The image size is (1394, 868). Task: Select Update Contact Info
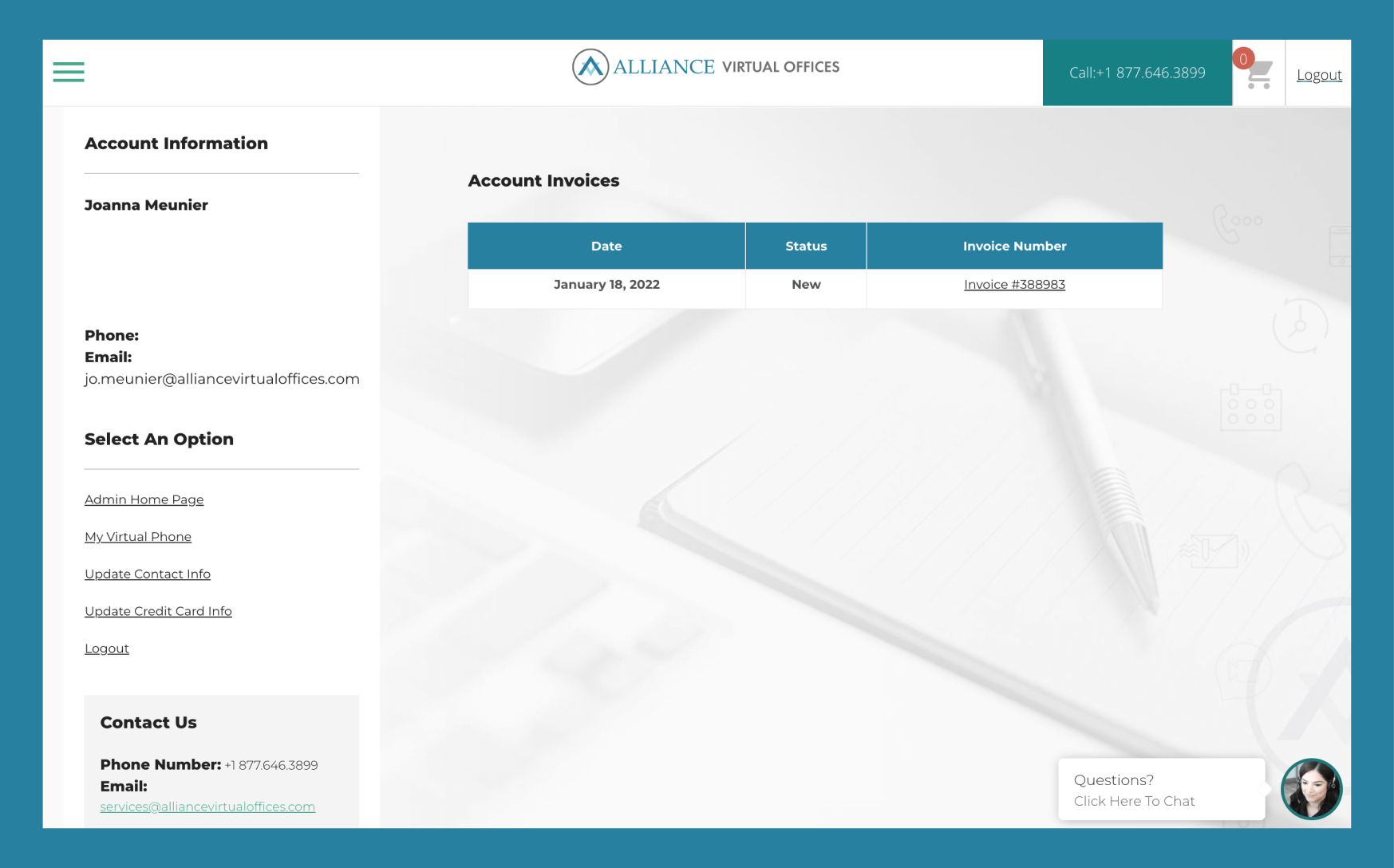tap(148, 574)
